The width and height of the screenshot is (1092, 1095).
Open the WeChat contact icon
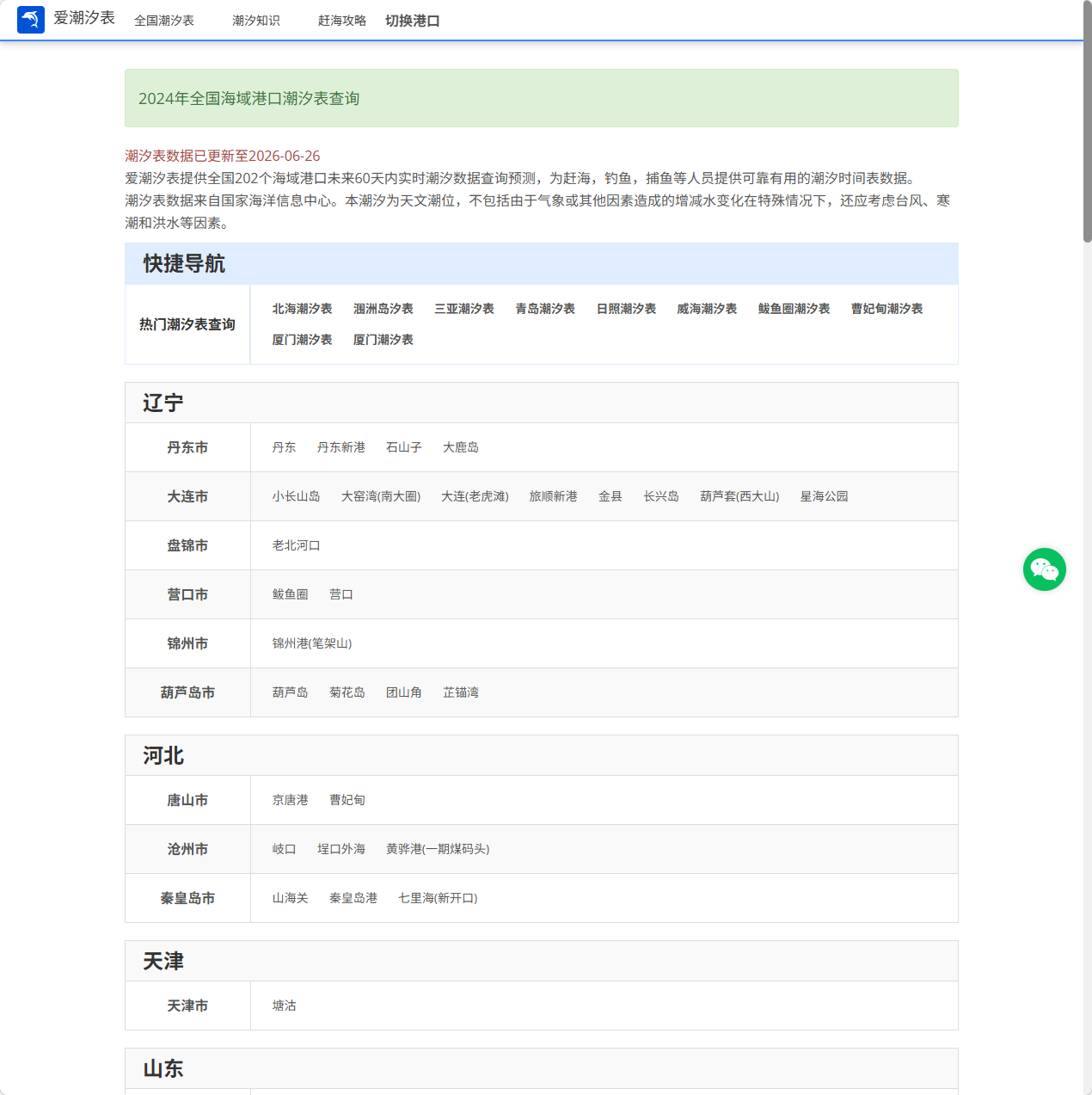click(1044, 569)
